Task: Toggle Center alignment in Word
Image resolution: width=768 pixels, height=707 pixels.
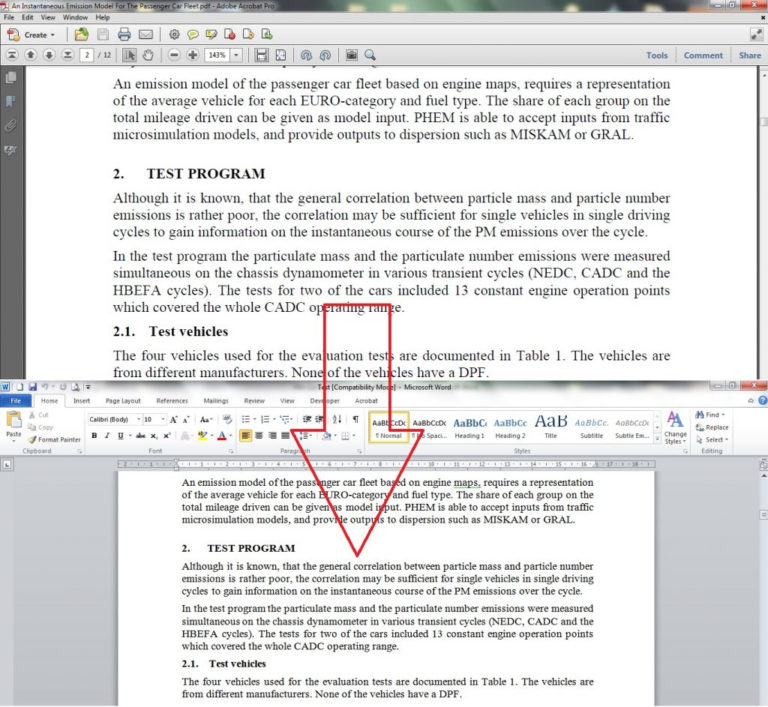Action: pyautogui.click(x=259, y=436)
